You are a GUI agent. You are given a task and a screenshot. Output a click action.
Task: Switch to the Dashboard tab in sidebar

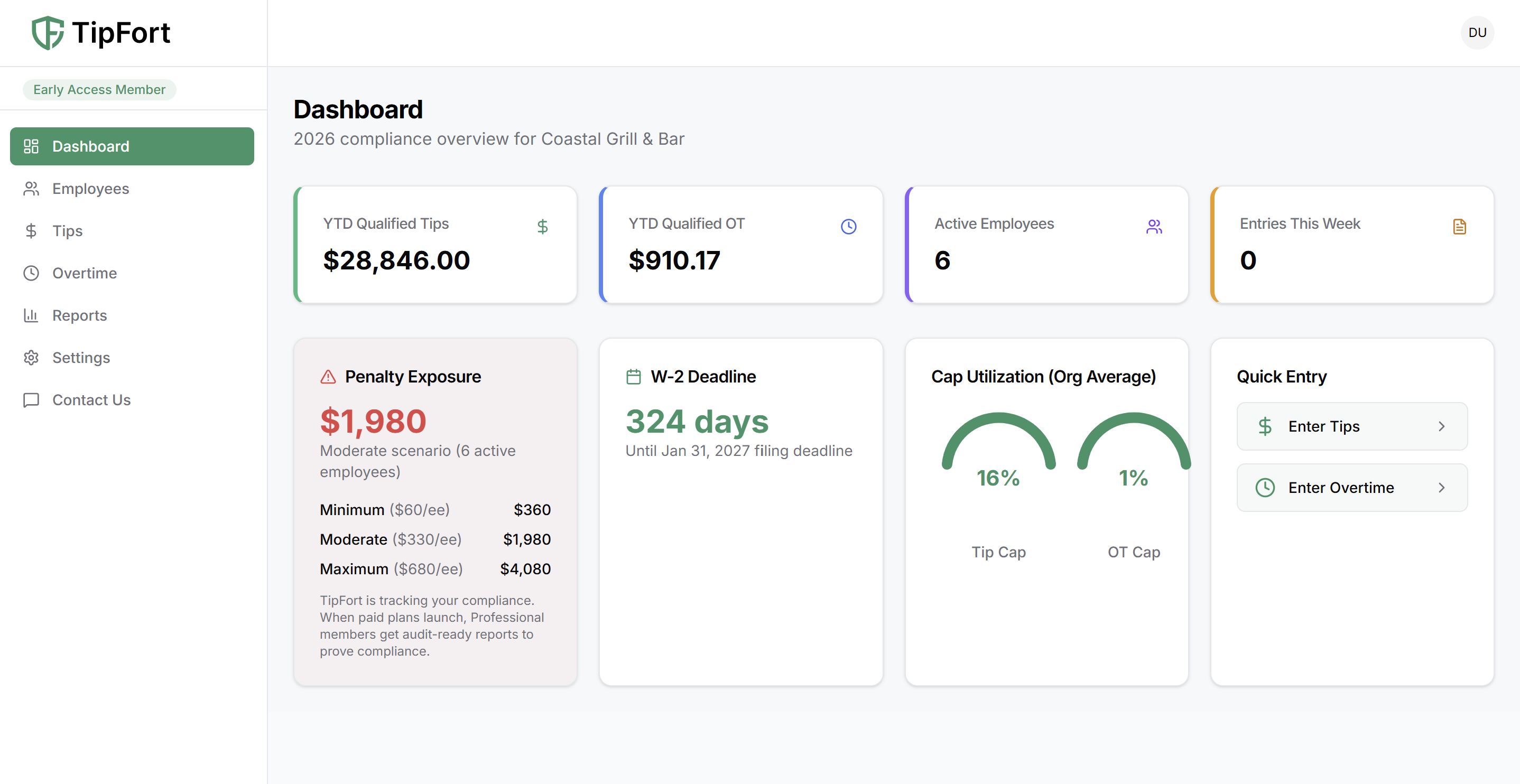click(x=91, y=146)
